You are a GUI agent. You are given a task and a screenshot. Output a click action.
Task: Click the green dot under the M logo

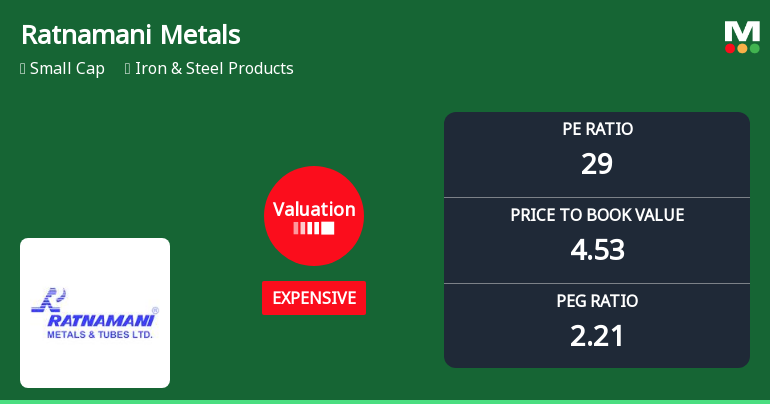(754, 48)
